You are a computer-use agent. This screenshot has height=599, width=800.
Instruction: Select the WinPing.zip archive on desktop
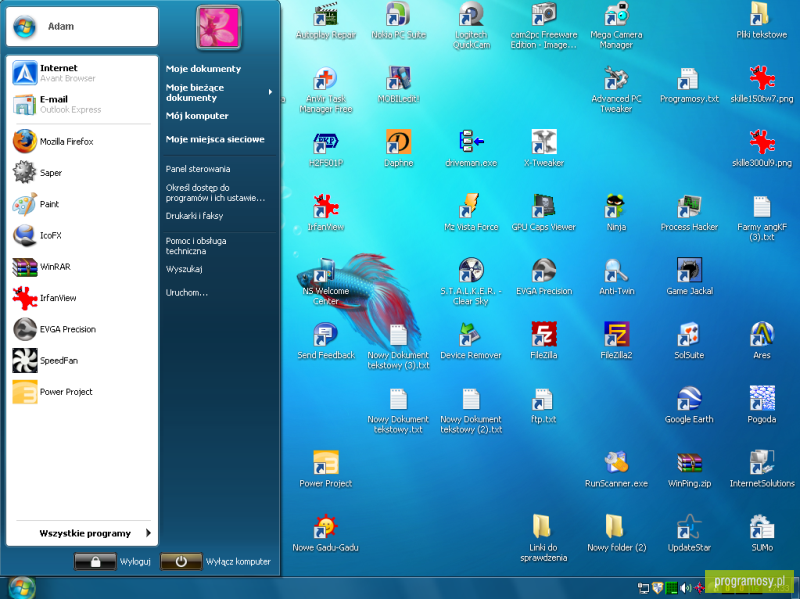[x=689, y=470]
